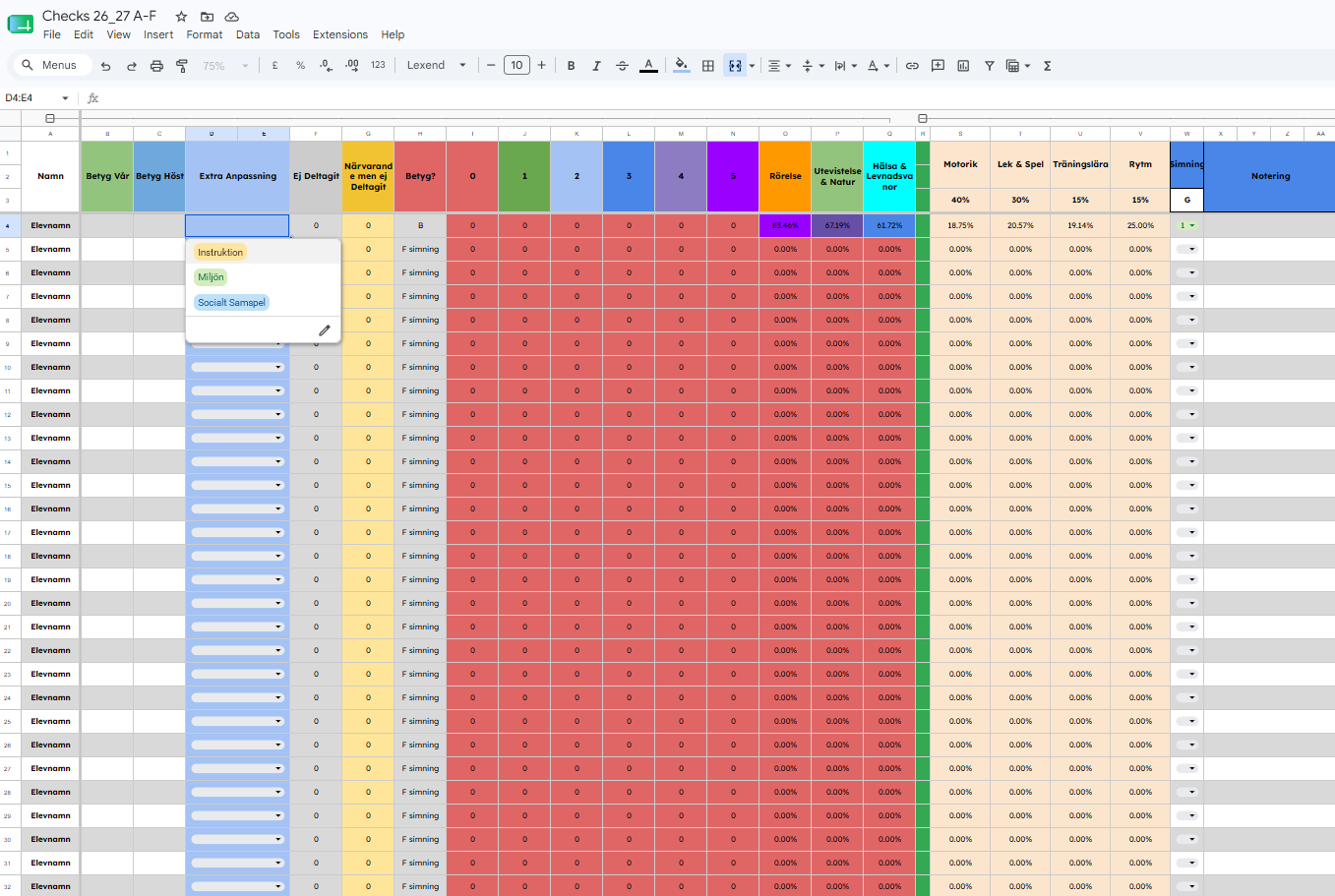Star the Checks 26_27 A-F document

pos(181,17)
